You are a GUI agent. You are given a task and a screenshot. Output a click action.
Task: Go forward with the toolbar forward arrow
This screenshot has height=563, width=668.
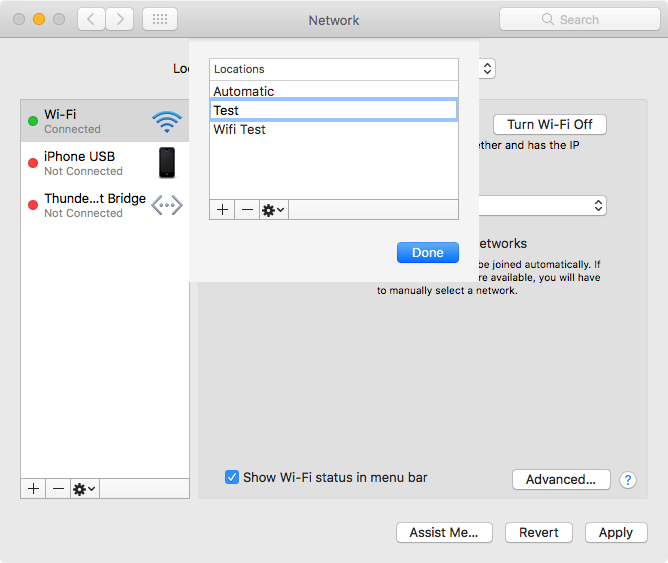(120, 19)
